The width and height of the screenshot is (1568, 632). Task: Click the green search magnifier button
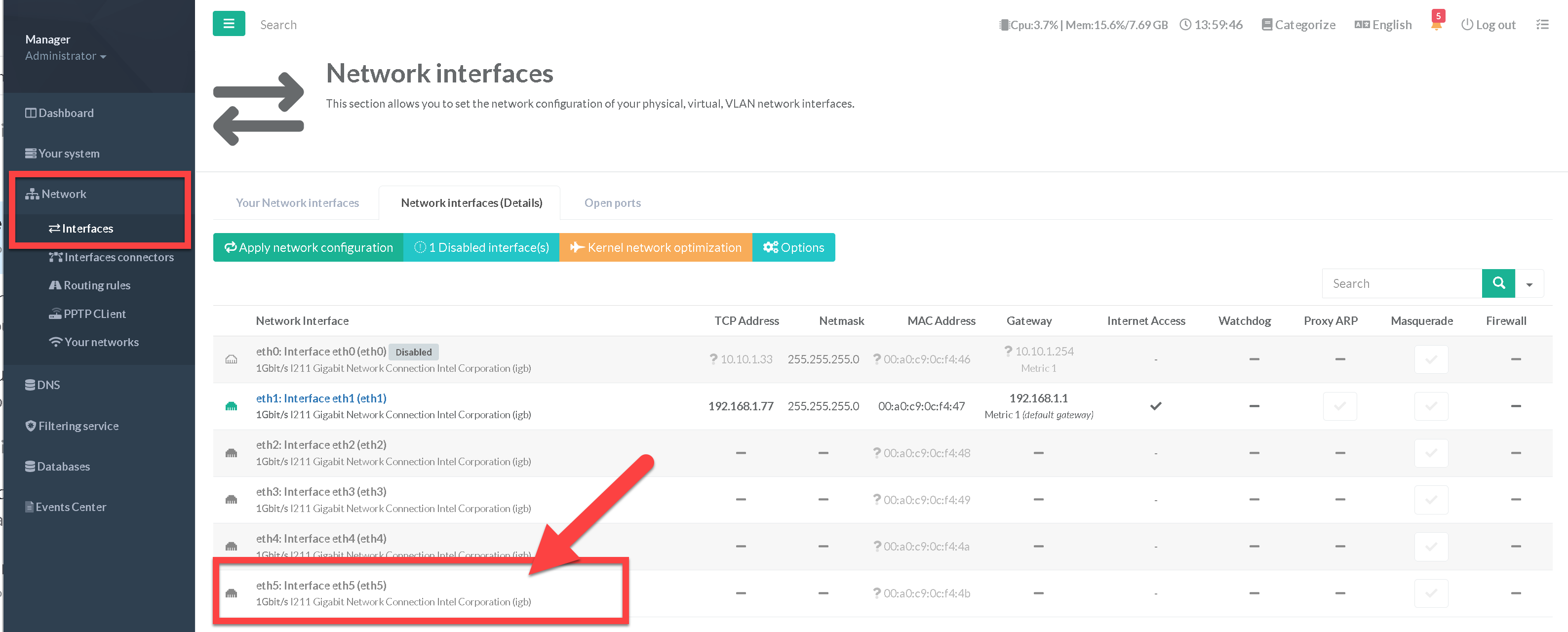point(1498,283)
